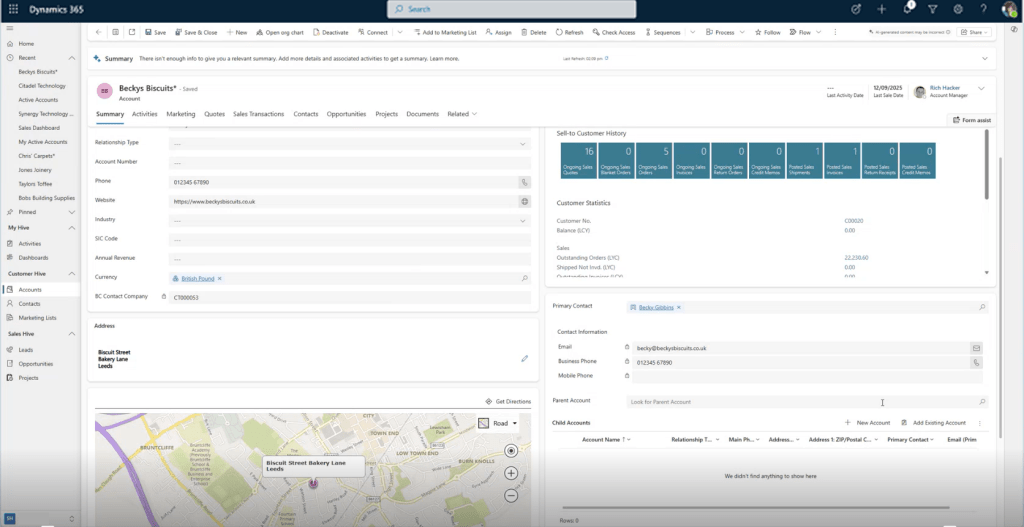The image size is (1024, 527).
Task: Open the Sales Transactions tab
Action: pyautogui.click(x=259, y=114)
